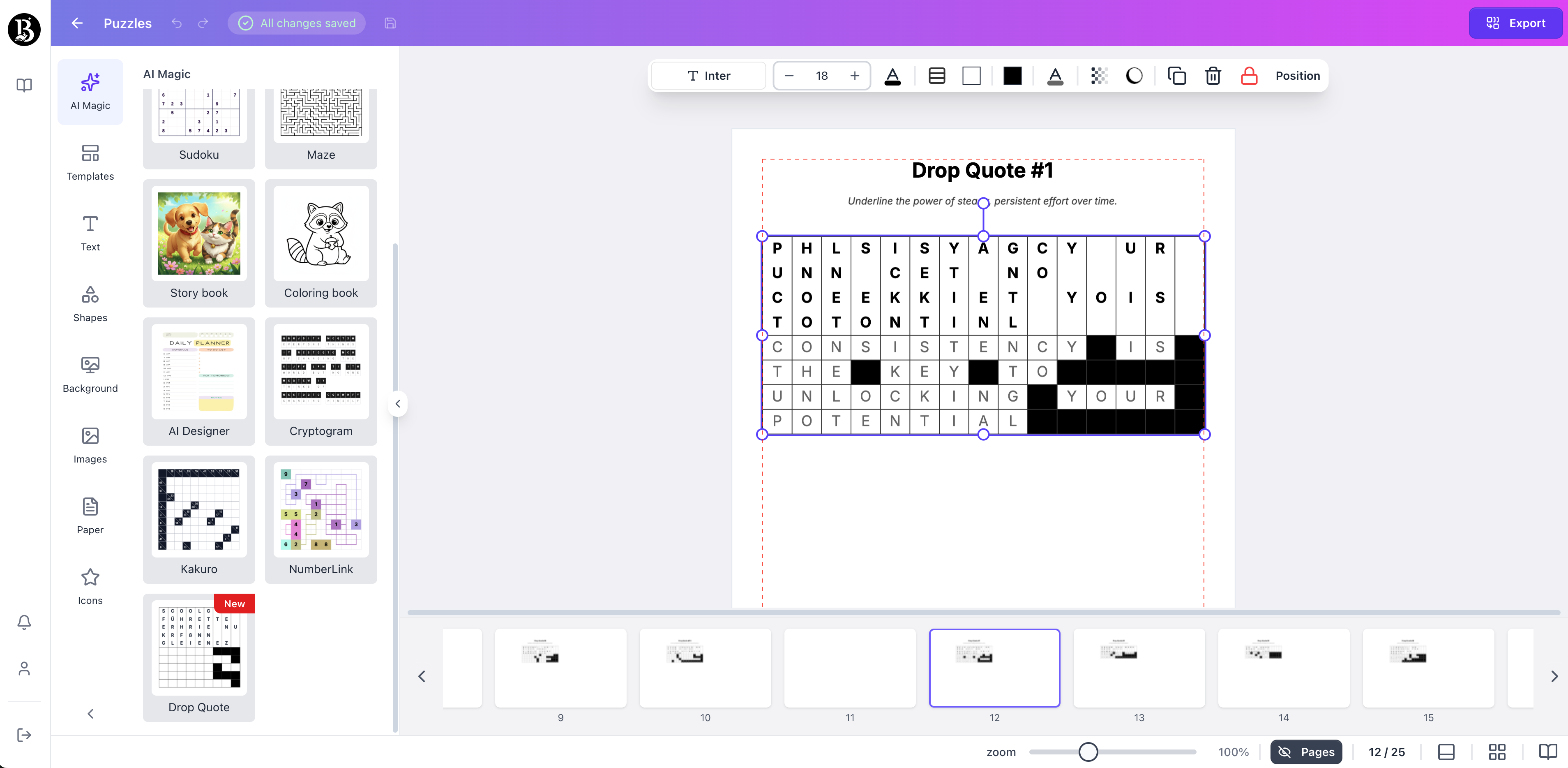
Task: Click the All changes saved indicator
Action: [296, 23]
